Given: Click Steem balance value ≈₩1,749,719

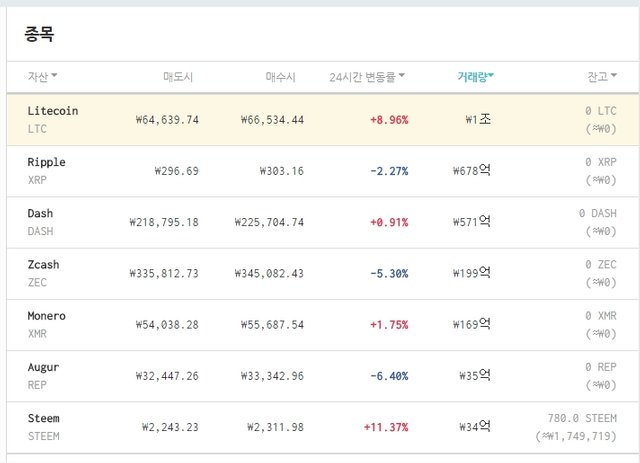Looking at the screenshot, I should 576,436.
